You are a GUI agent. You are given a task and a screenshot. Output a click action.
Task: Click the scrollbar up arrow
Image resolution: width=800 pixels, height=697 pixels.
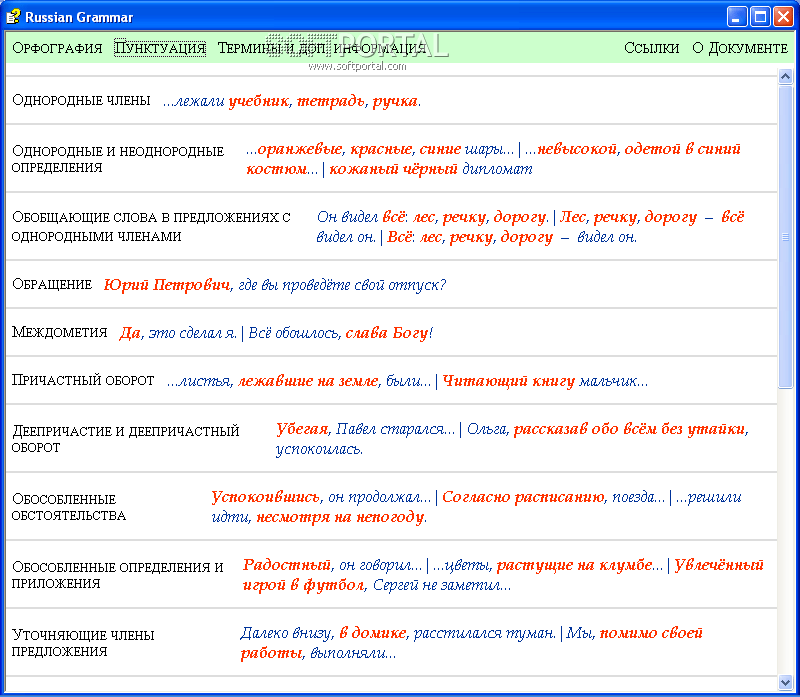785,77
